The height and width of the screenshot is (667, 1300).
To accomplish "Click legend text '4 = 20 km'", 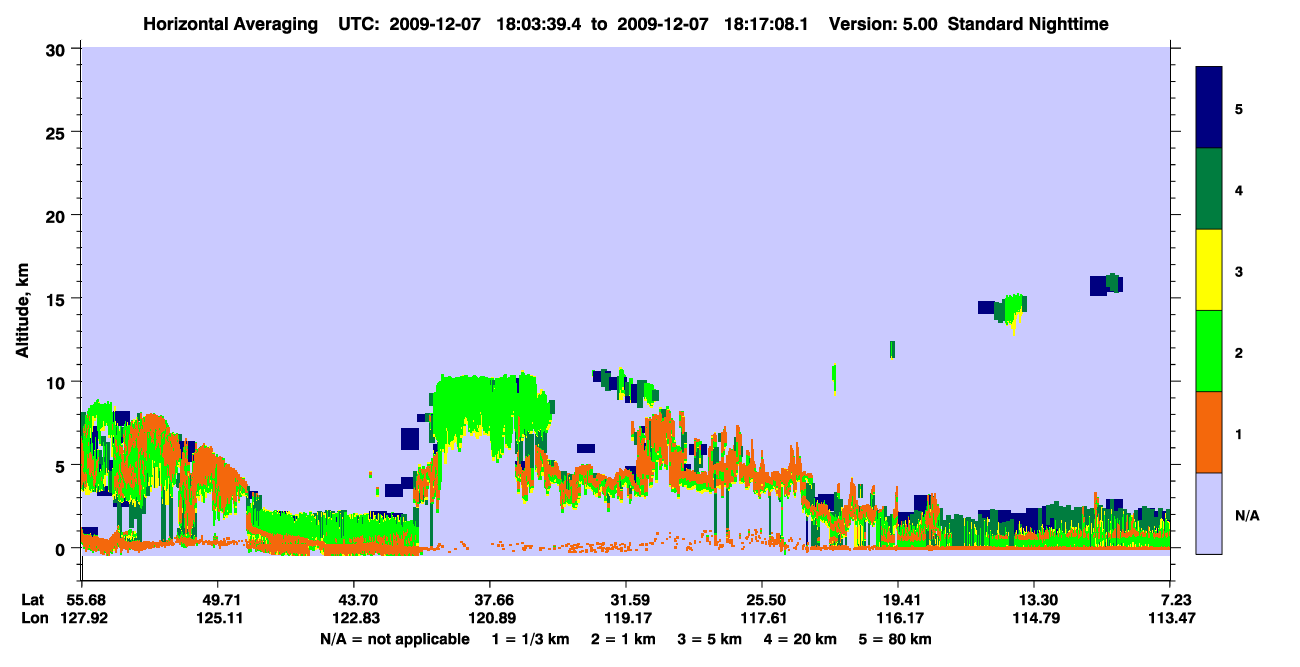I will 801,639.
